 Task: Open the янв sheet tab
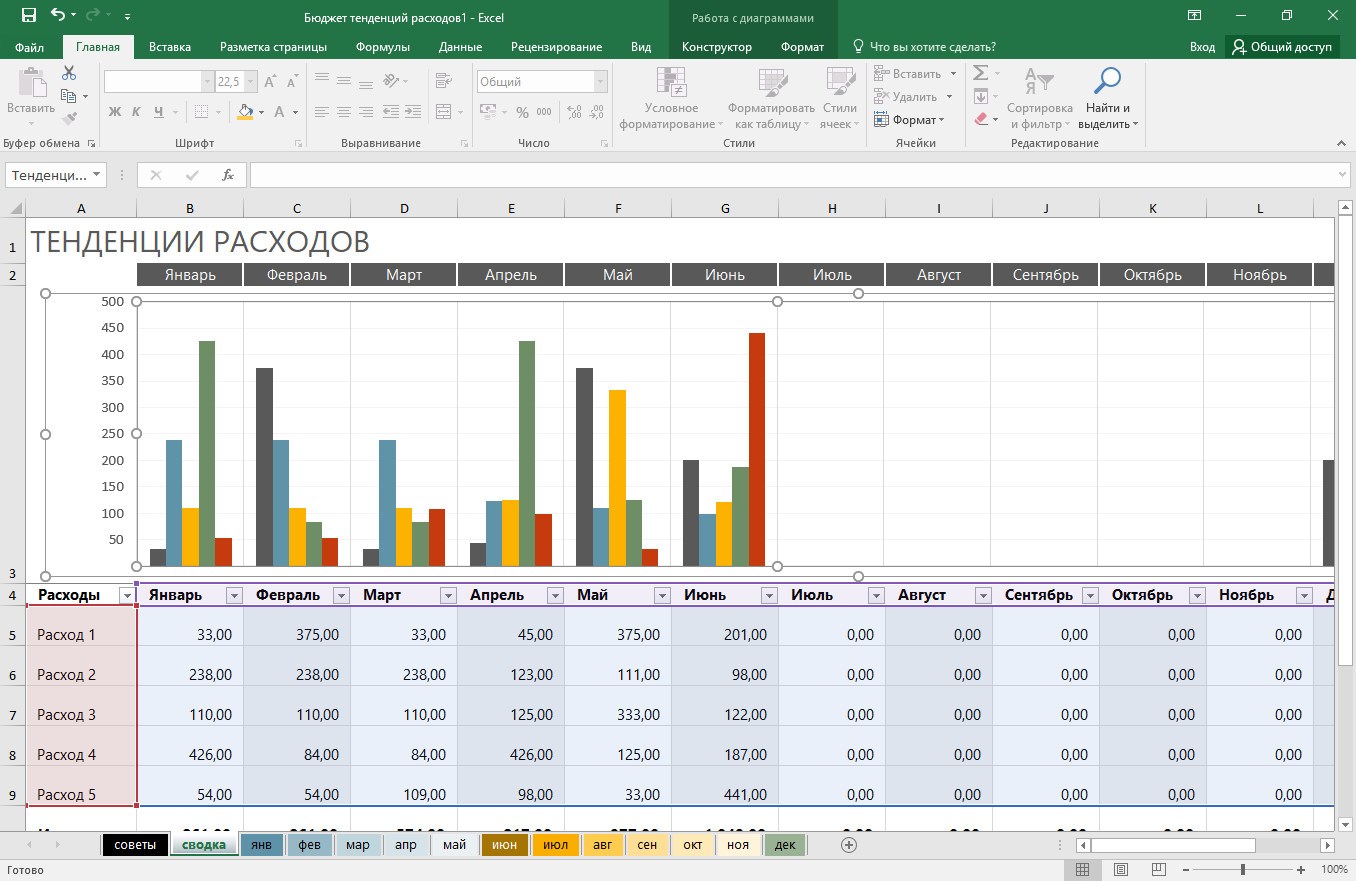point(261,845)
